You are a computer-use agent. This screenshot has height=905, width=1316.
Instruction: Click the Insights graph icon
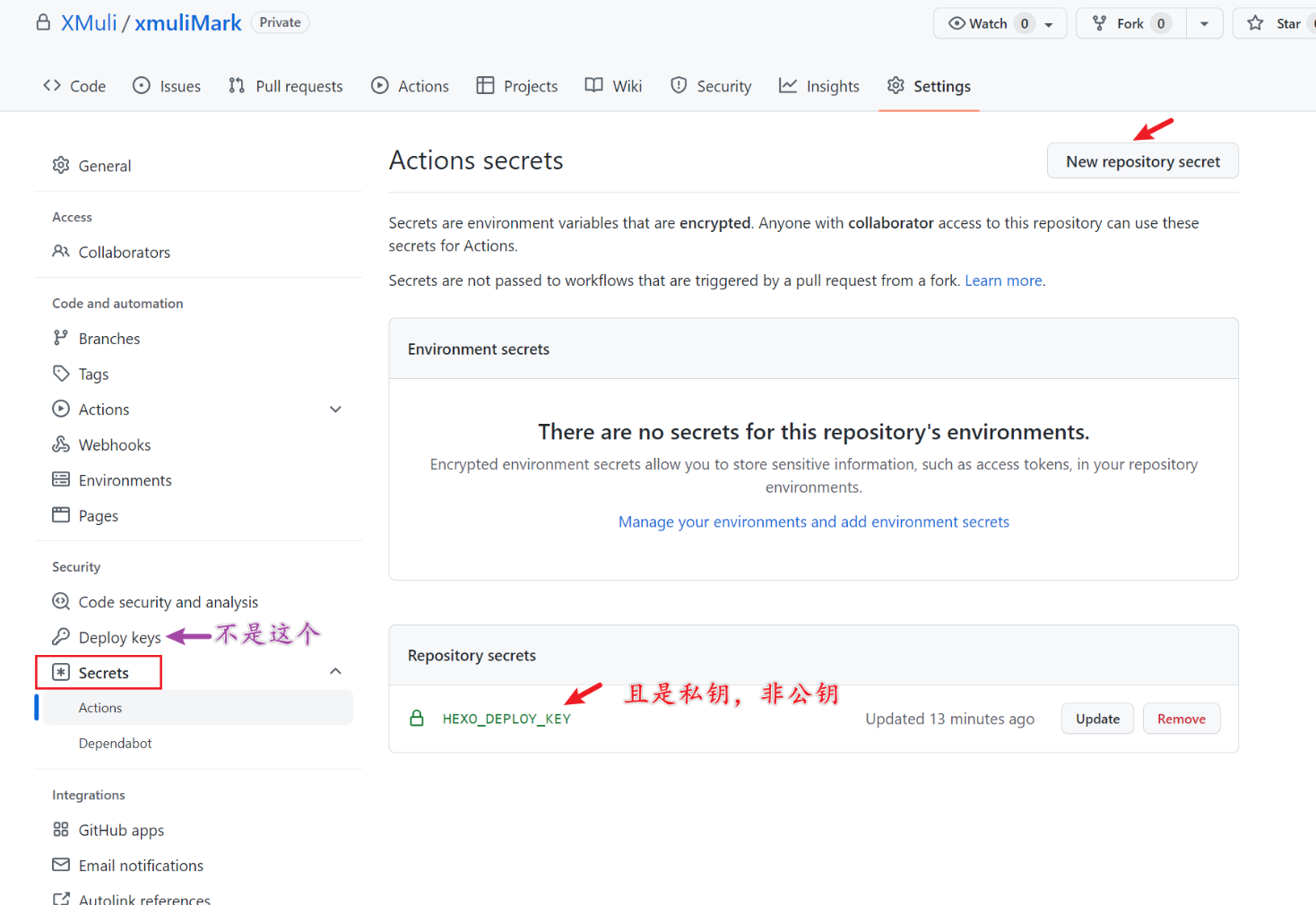click(x=788, y=85)
